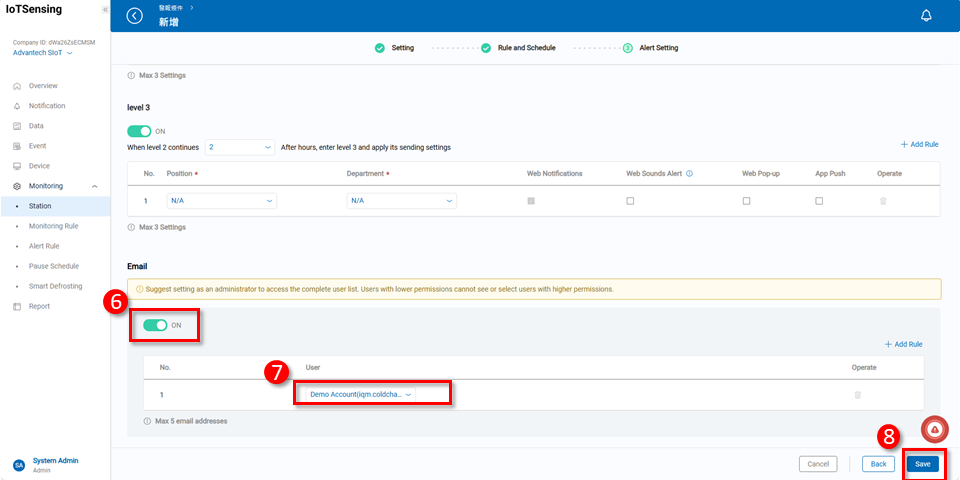Viewport: 960px width, 480px height.
Task: Open the Position N/A dropdown
Action: click(x=221, y=201)
